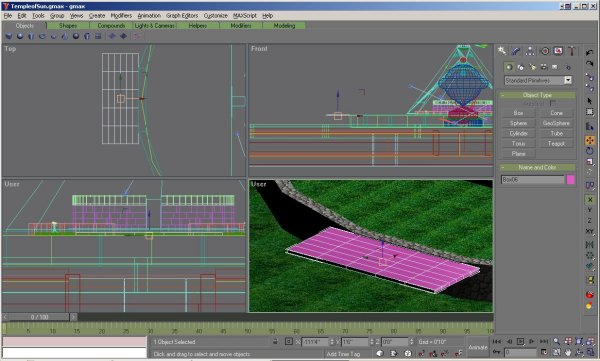Image resolution: width=600 pixels, height=361 pixels.
Task: Open the Modify command panel tab
Action: click(x=516, y=51)
